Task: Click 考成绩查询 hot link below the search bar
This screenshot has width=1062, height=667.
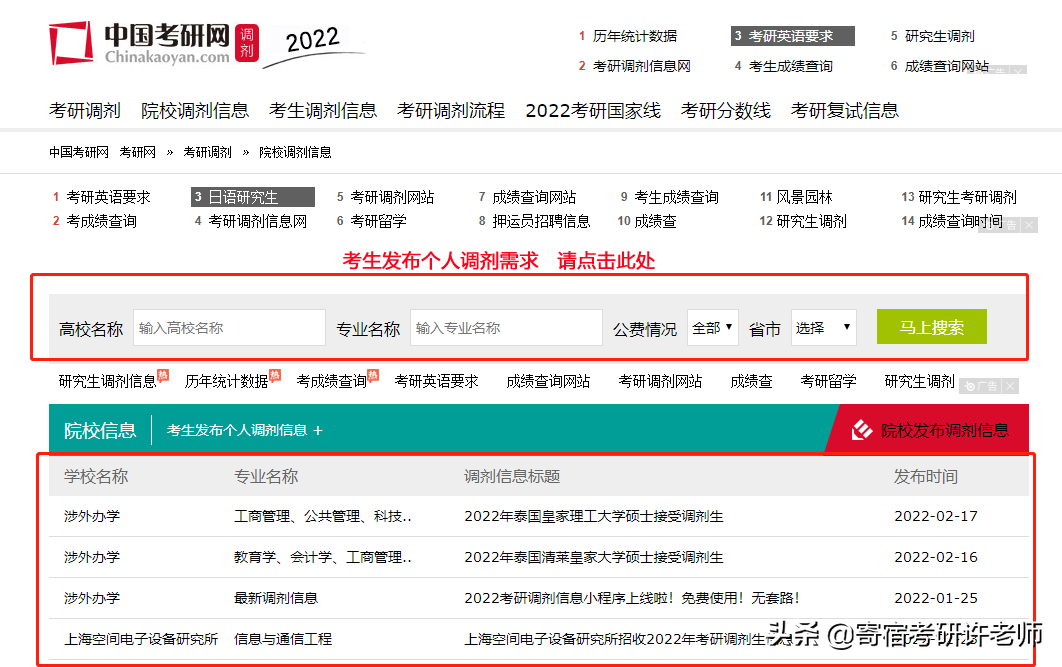Action: click(x=332, y=381)
